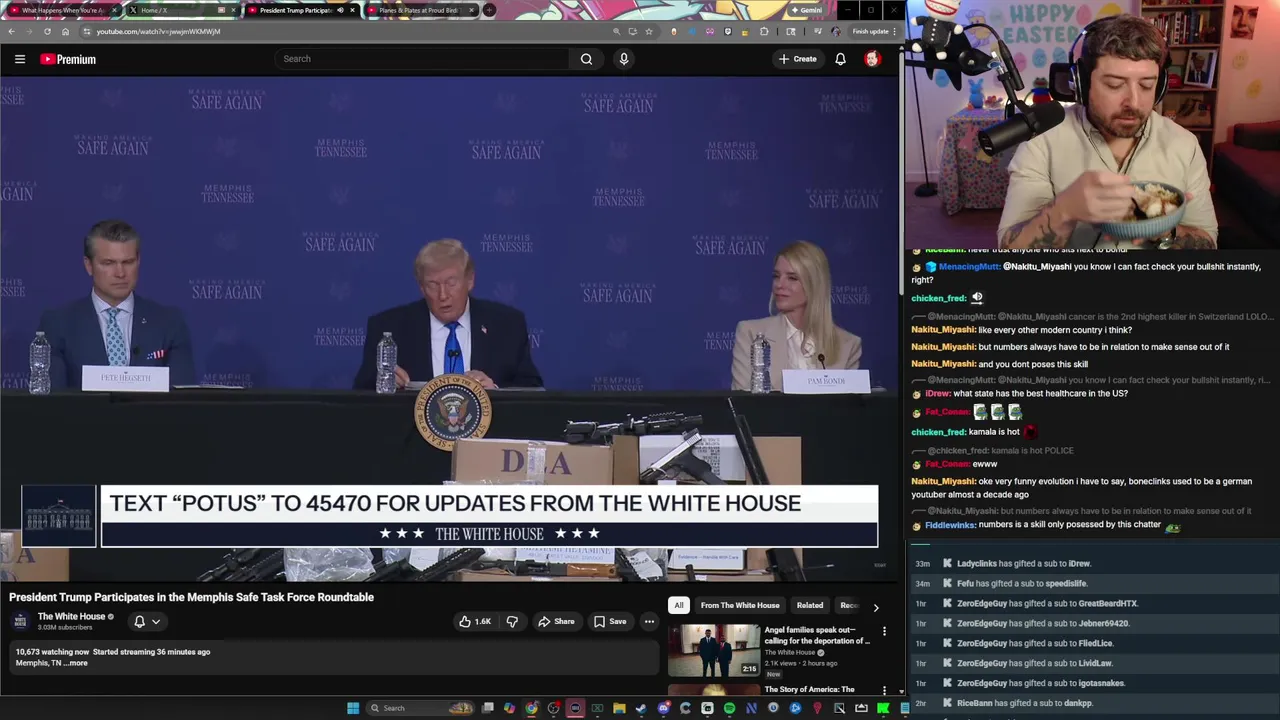
Task: Open Angel families speak out video title
Action: click(x=818, y=635)
